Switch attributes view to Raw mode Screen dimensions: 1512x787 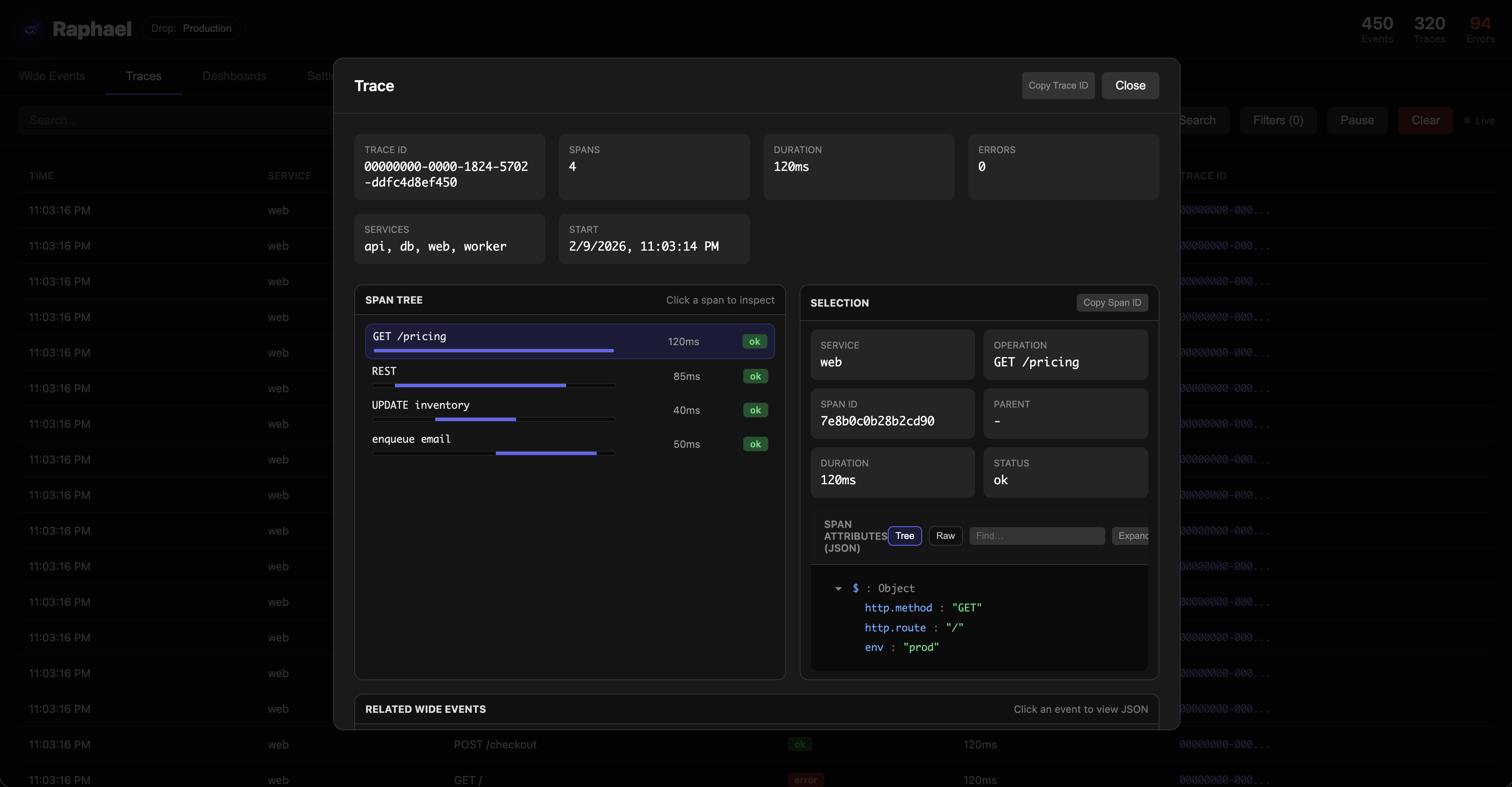(945, 536)
